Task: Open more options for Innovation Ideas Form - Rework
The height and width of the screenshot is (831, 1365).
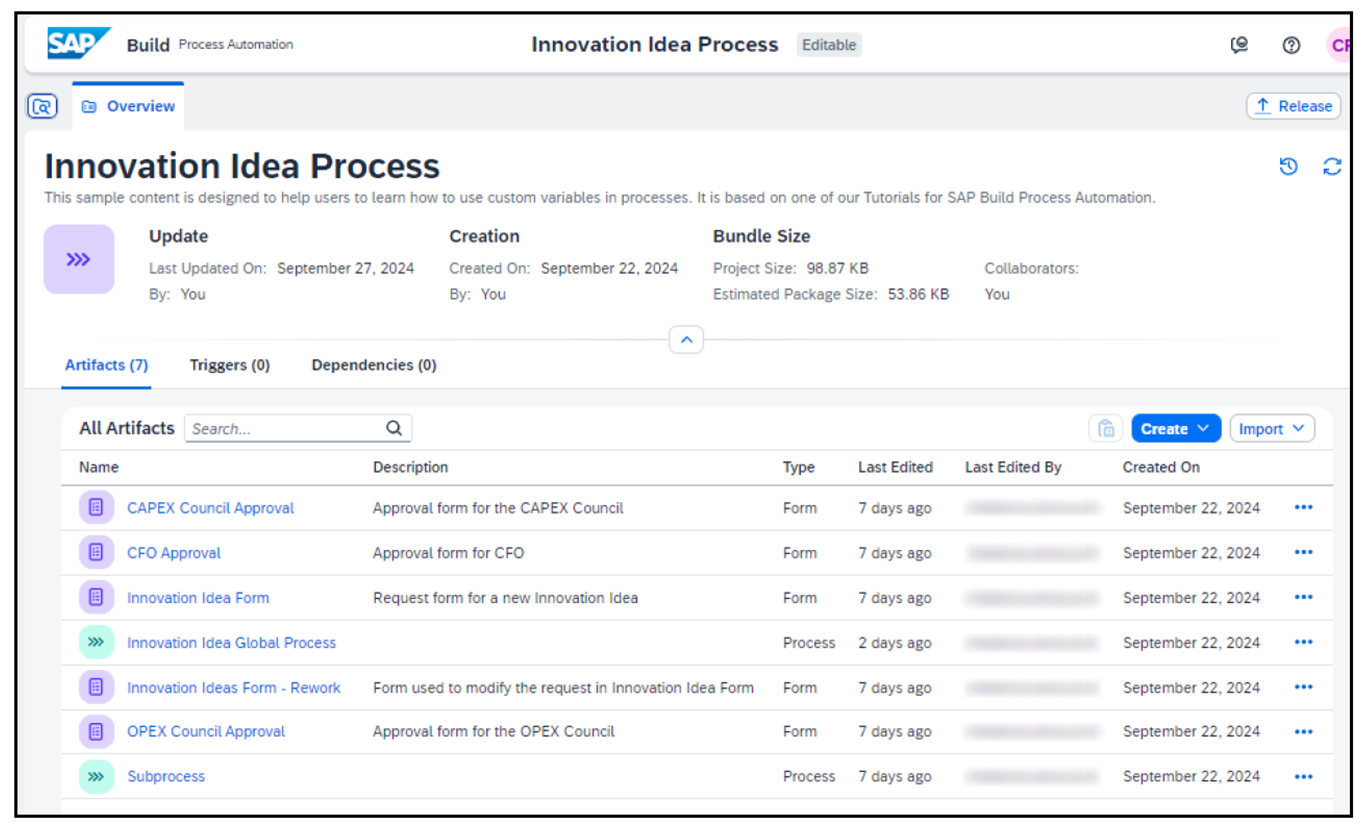Action: coord(1303,687)
